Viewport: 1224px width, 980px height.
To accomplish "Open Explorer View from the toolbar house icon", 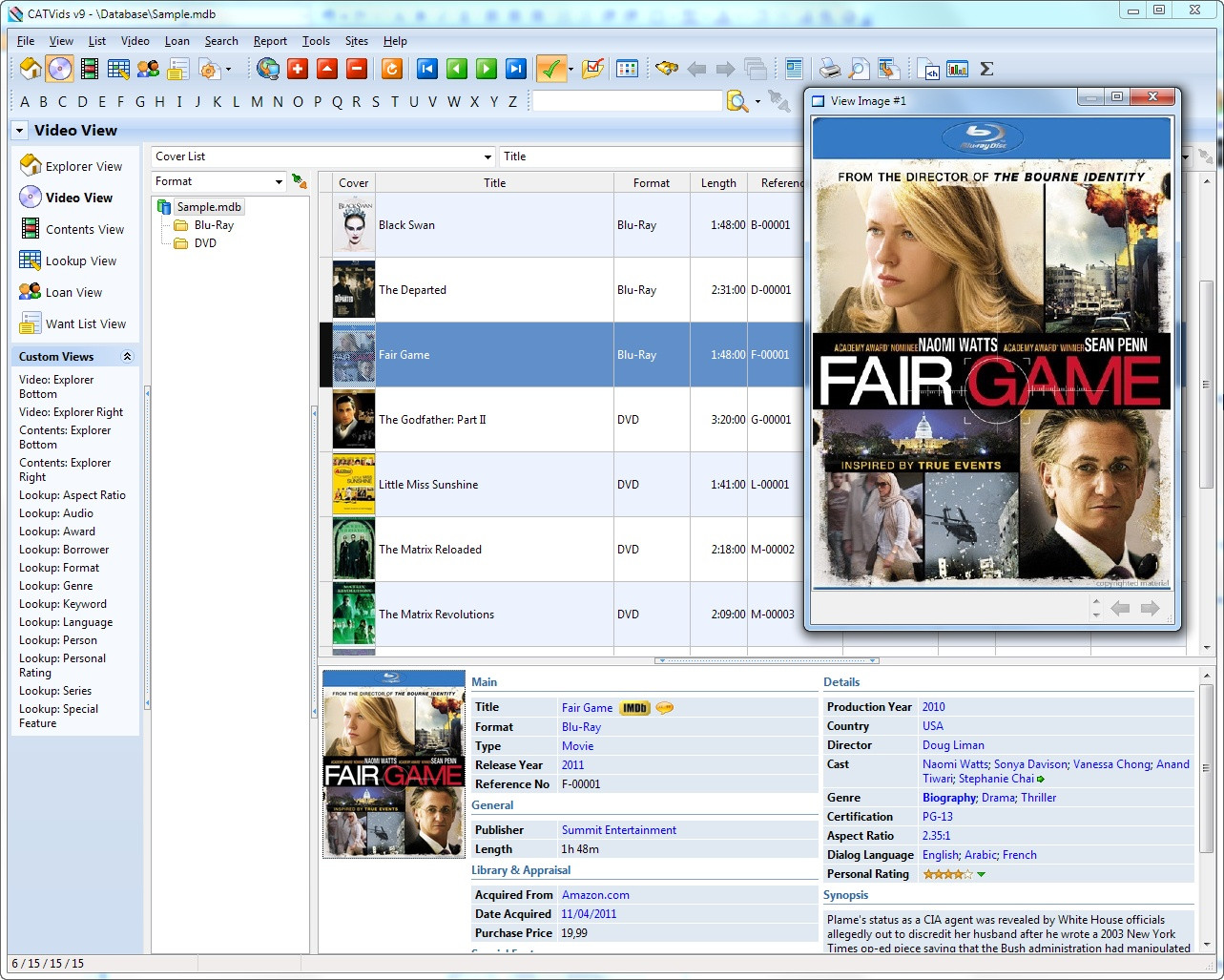I will 30,69.
